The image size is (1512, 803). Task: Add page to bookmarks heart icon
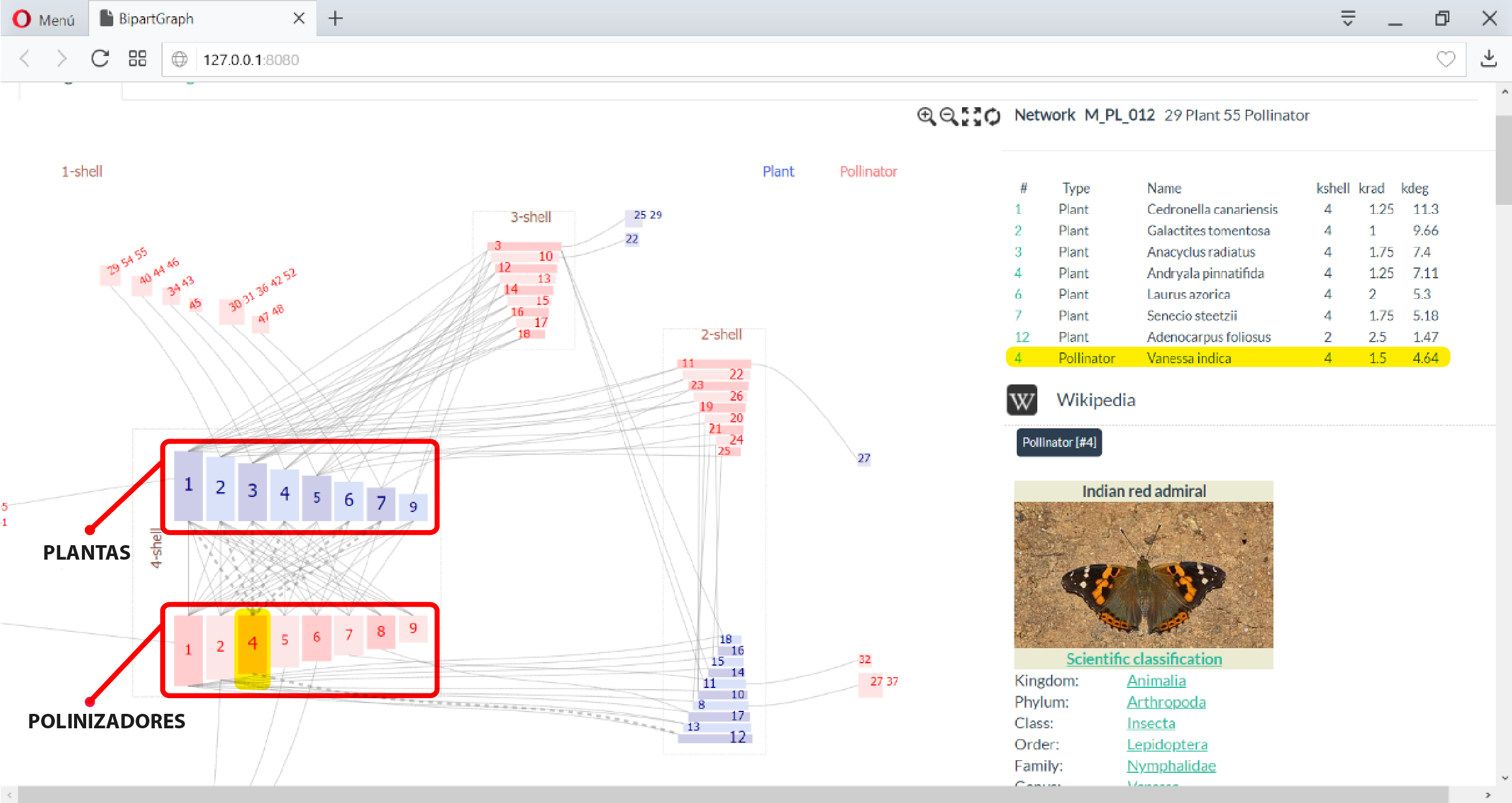[1445, 59]
